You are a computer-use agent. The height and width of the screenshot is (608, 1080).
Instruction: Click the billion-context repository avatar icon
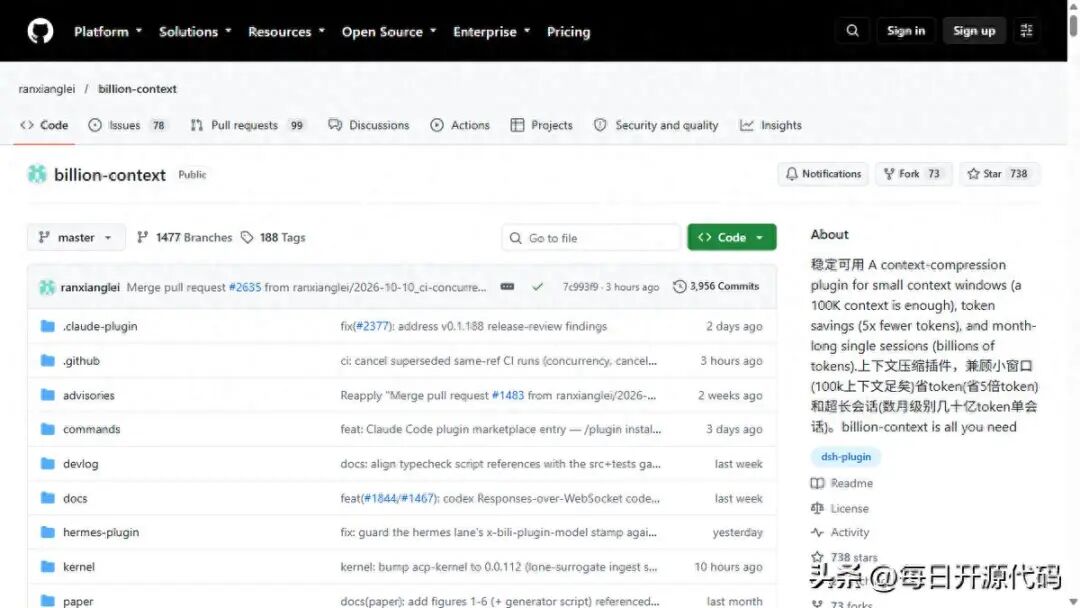37,174
